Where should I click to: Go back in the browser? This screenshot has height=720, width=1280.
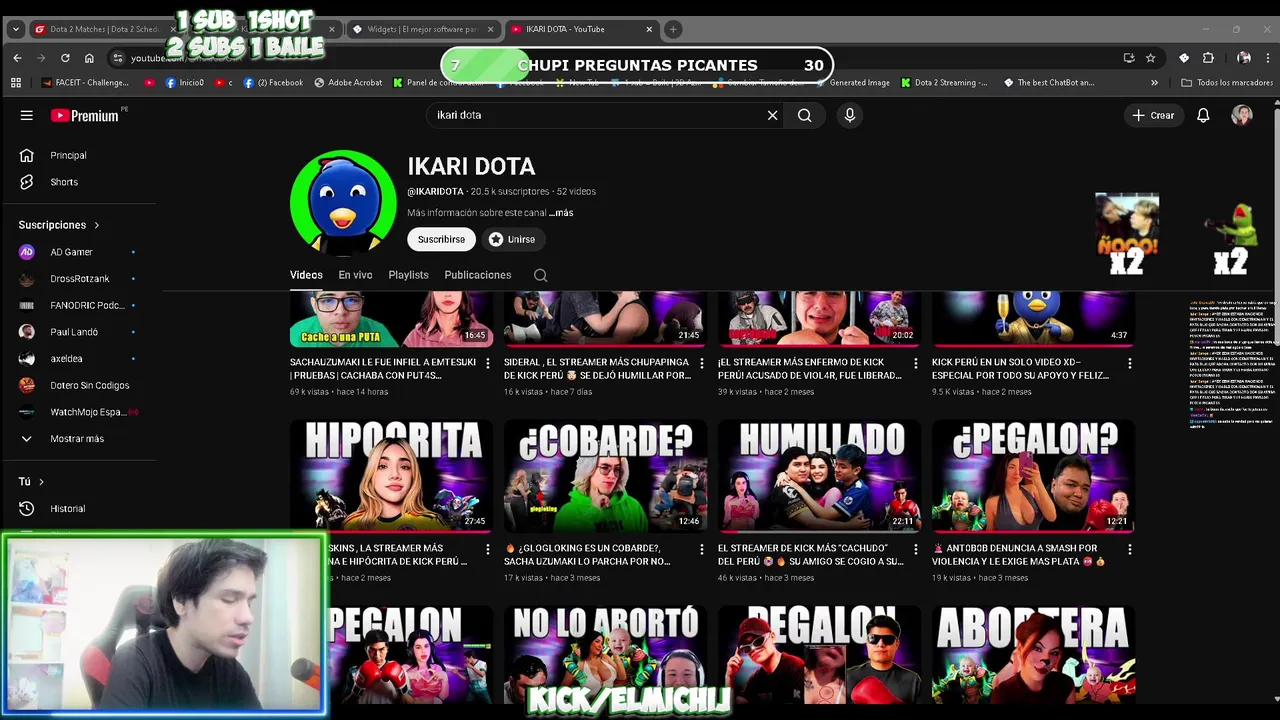point(17,58)
